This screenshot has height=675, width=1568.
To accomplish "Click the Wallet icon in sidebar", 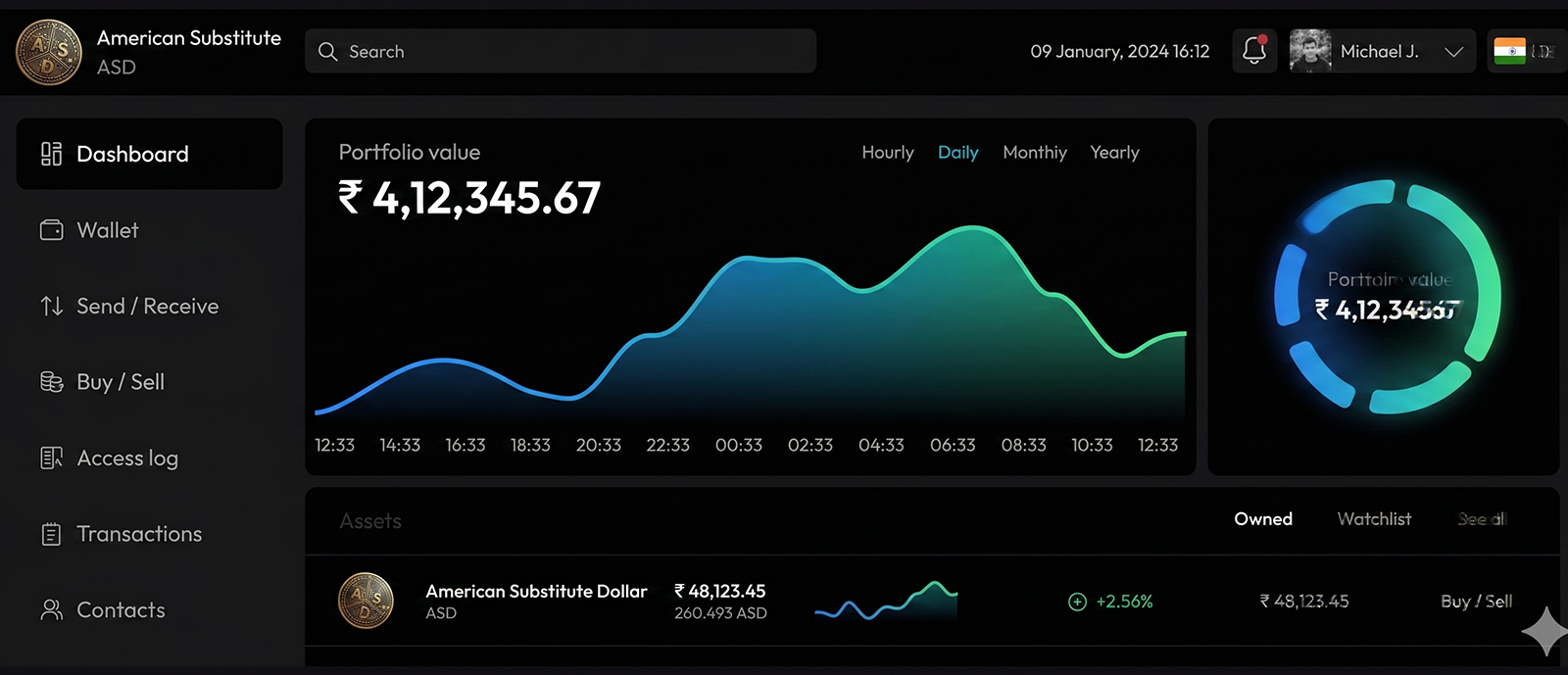I will coord(51,230).
